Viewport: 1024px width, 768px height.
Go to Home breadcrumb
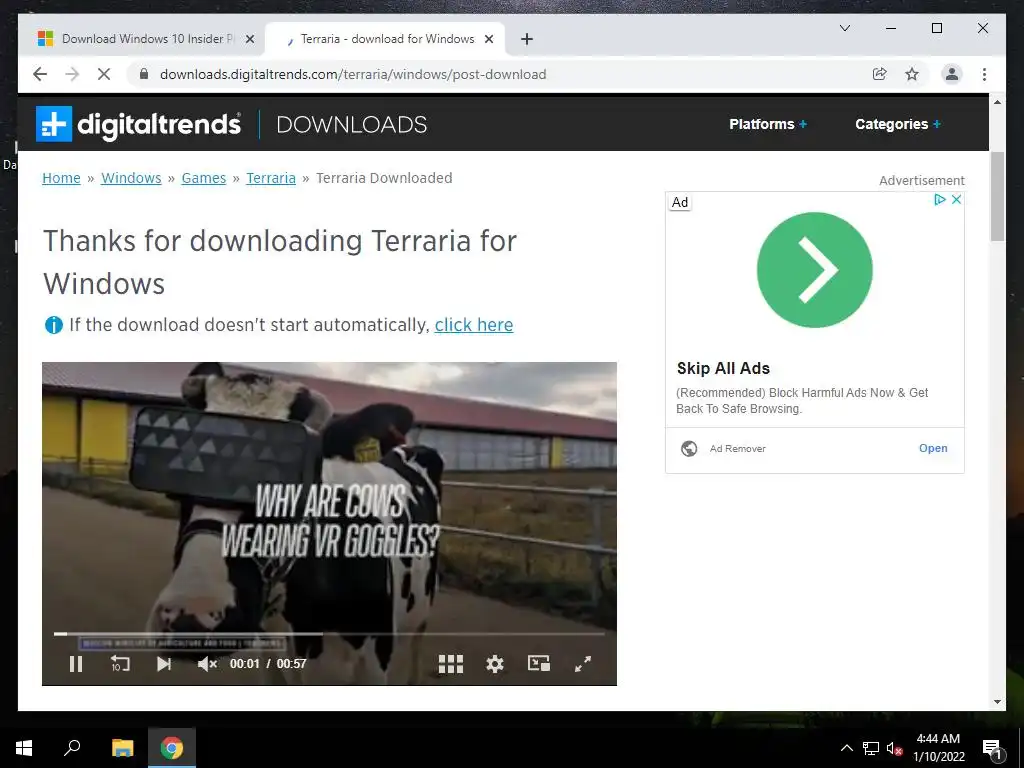tap(61, 178)
